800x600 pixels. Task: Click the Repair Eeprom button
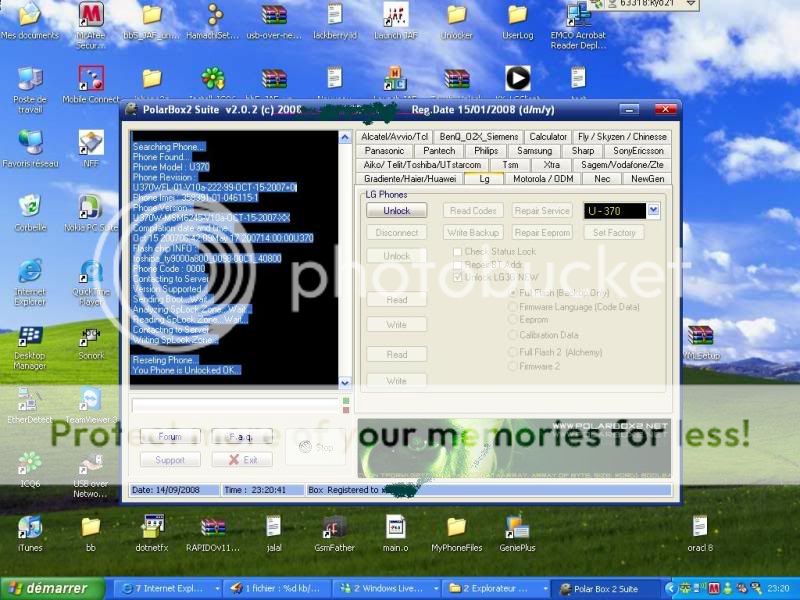coord(542,233)
